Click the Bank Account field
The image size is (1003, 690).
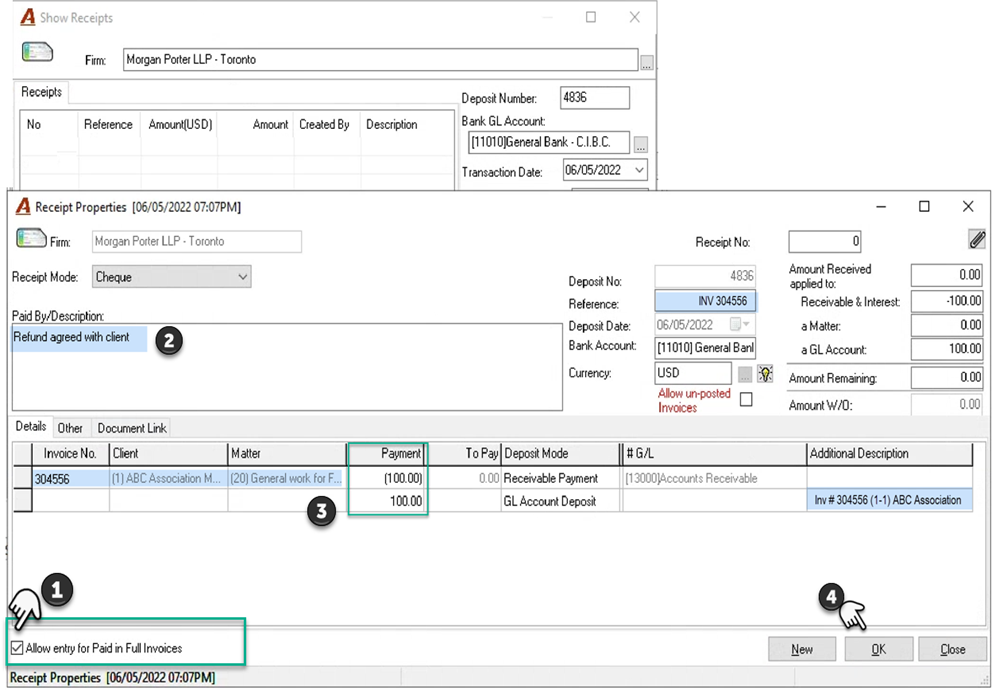click(x=705, y=348)
